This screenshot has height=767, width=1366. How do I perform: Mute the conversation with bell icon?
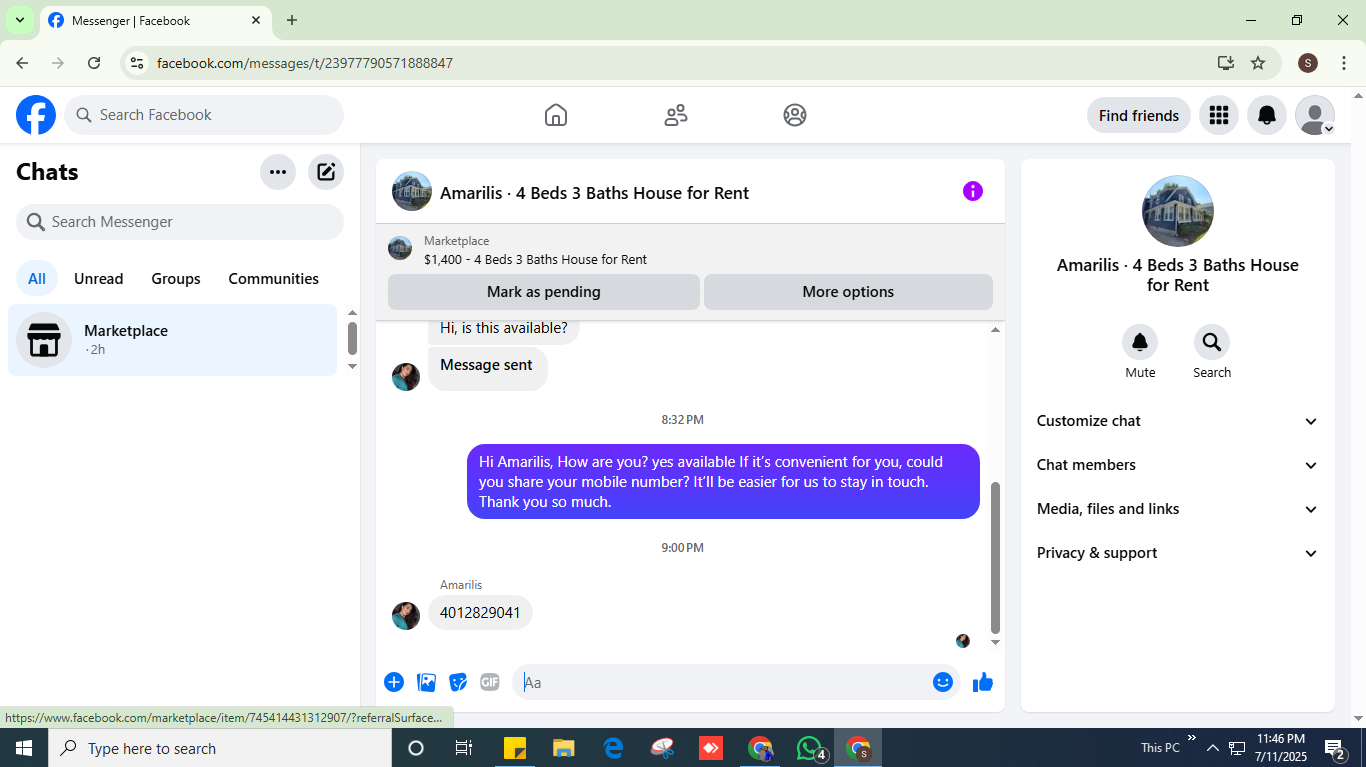(1140, 343)
